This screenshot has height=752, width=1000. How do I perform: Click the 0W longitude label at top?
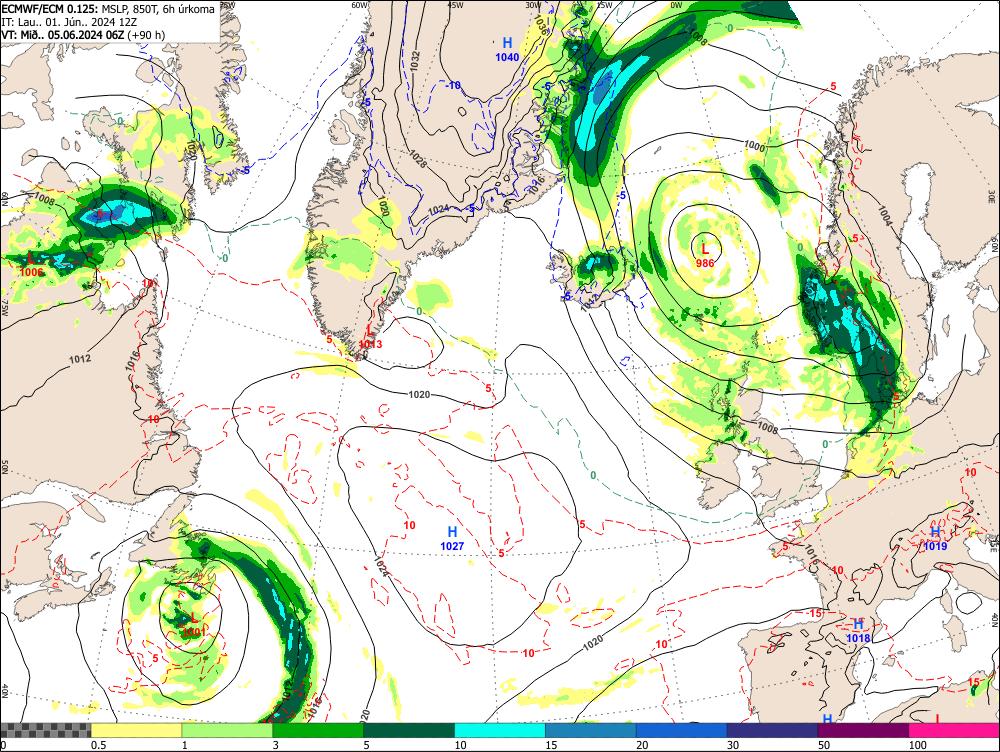pos(676,5)
